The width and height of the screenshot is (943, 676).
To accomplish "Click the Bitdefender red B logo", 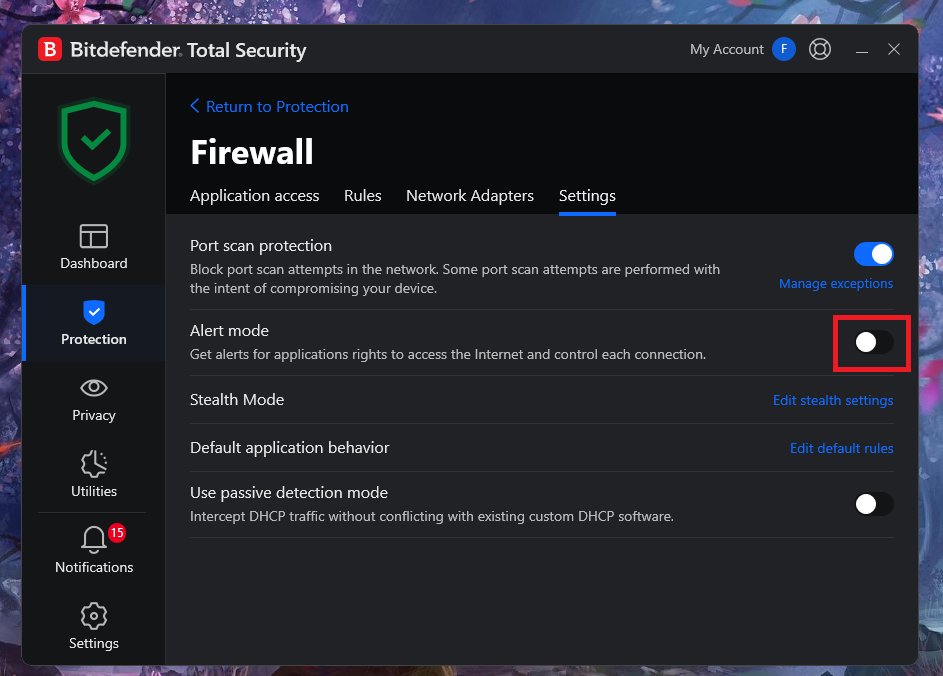I will click(x=50, y=49).
